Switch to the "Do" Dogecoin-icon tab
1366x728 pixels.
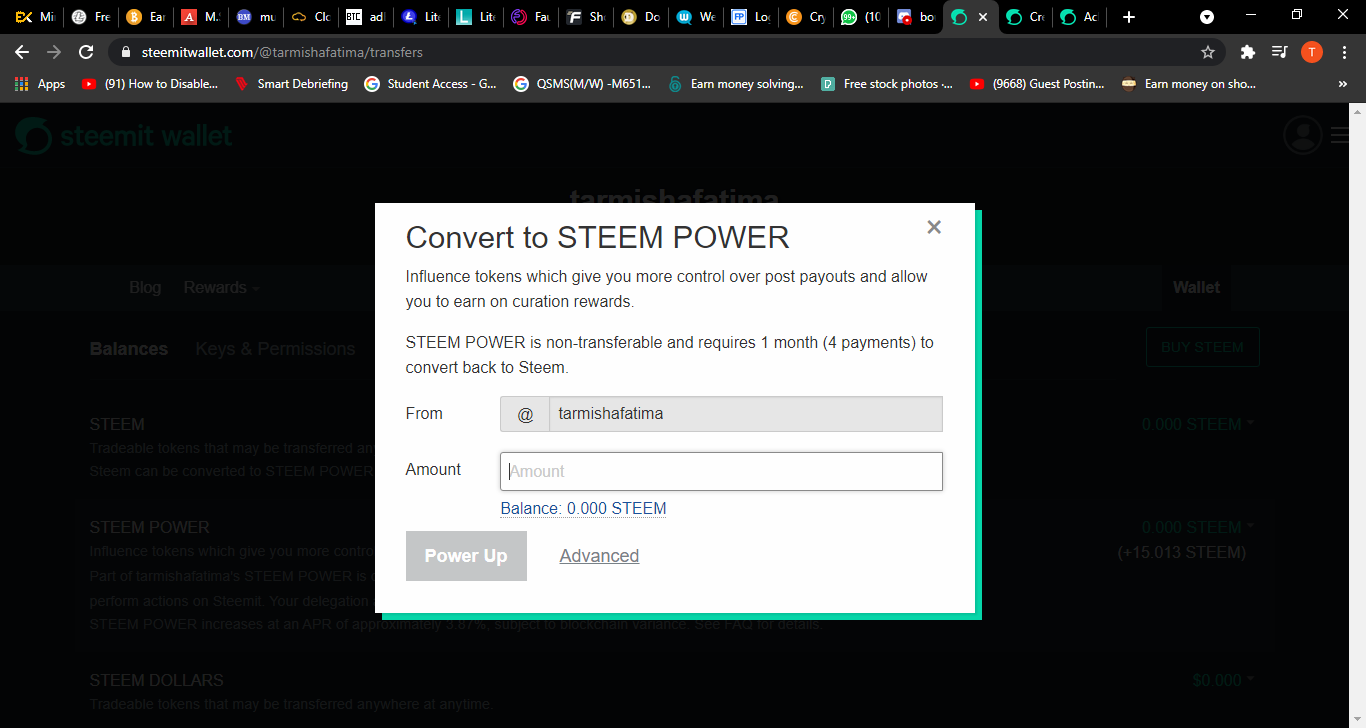640,17
